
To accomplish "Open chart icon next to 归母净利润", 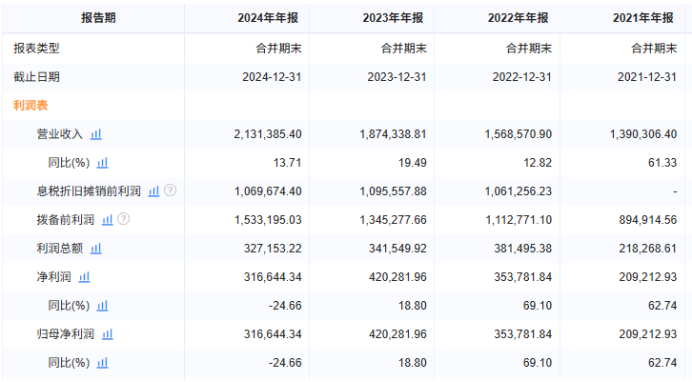I will [x=108, y=334].
